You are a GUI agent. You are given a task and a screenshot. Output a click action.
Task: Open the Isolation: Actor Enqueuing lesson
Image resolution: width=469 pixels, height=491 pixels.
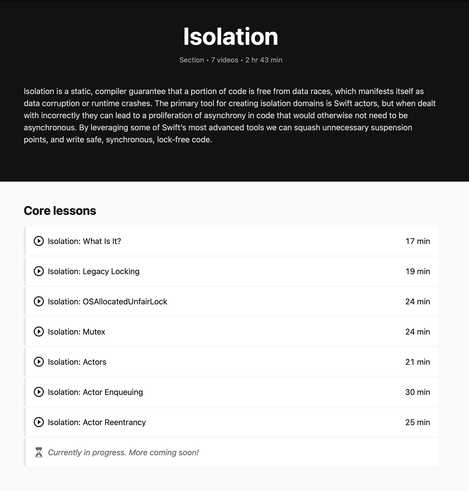tap(231, 392)
